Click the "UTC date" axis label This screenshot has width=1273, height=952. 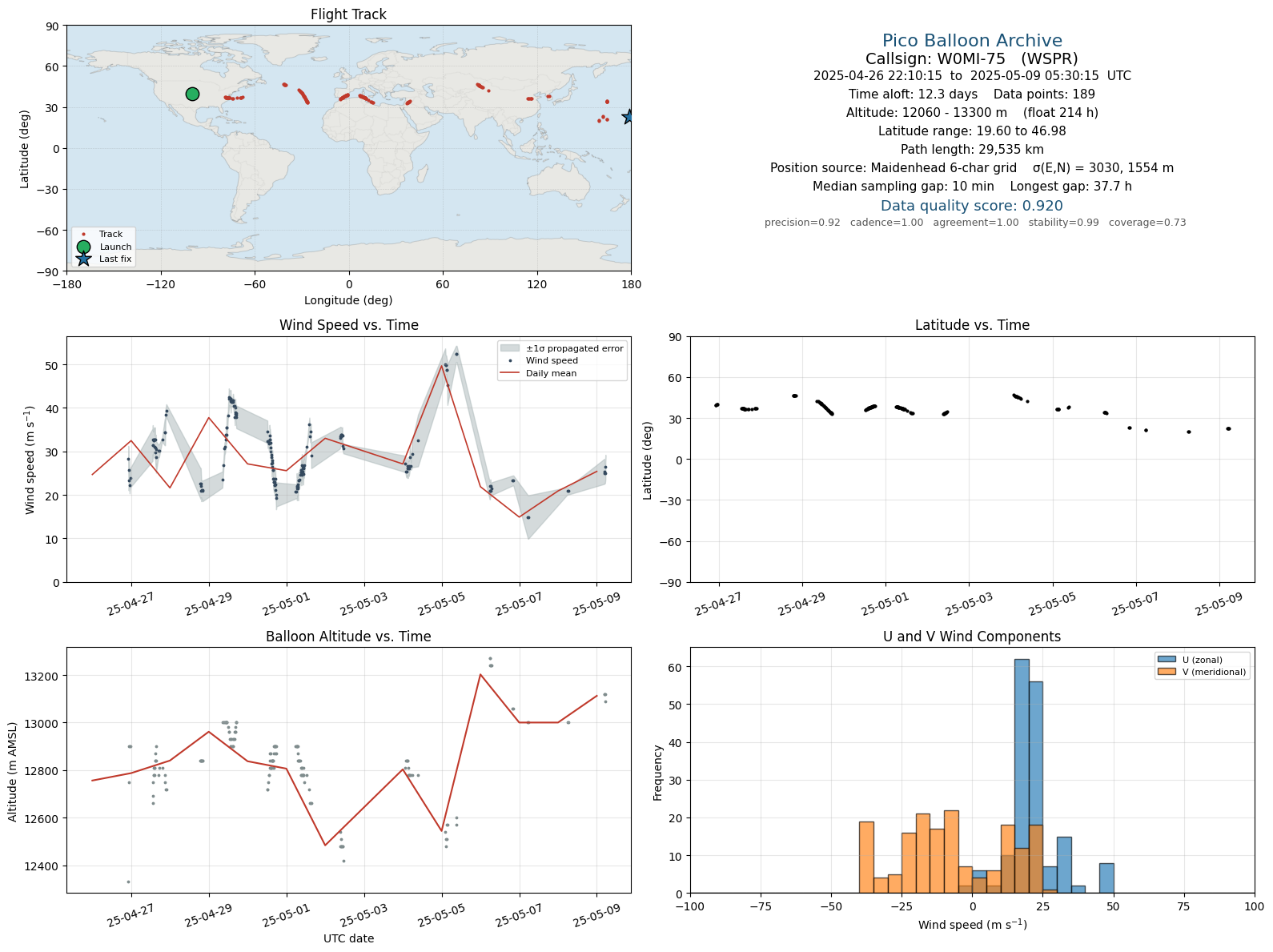click(x=348, y=938)
